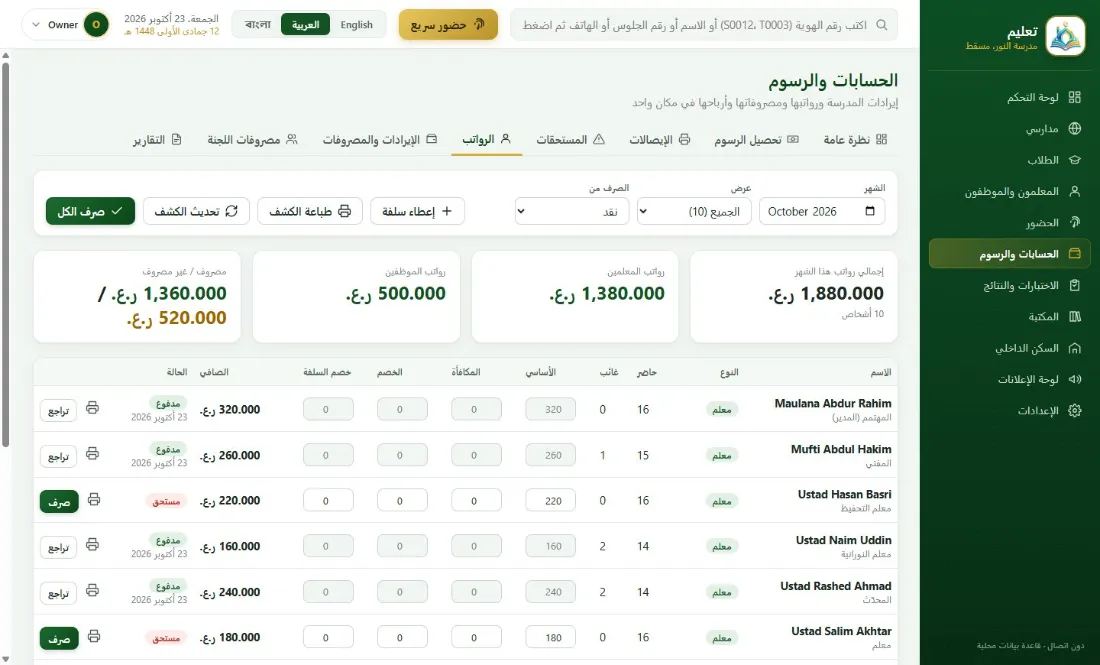Click the ID search input field
This screenshot has width=1100, height=665.
coord(704,25)
